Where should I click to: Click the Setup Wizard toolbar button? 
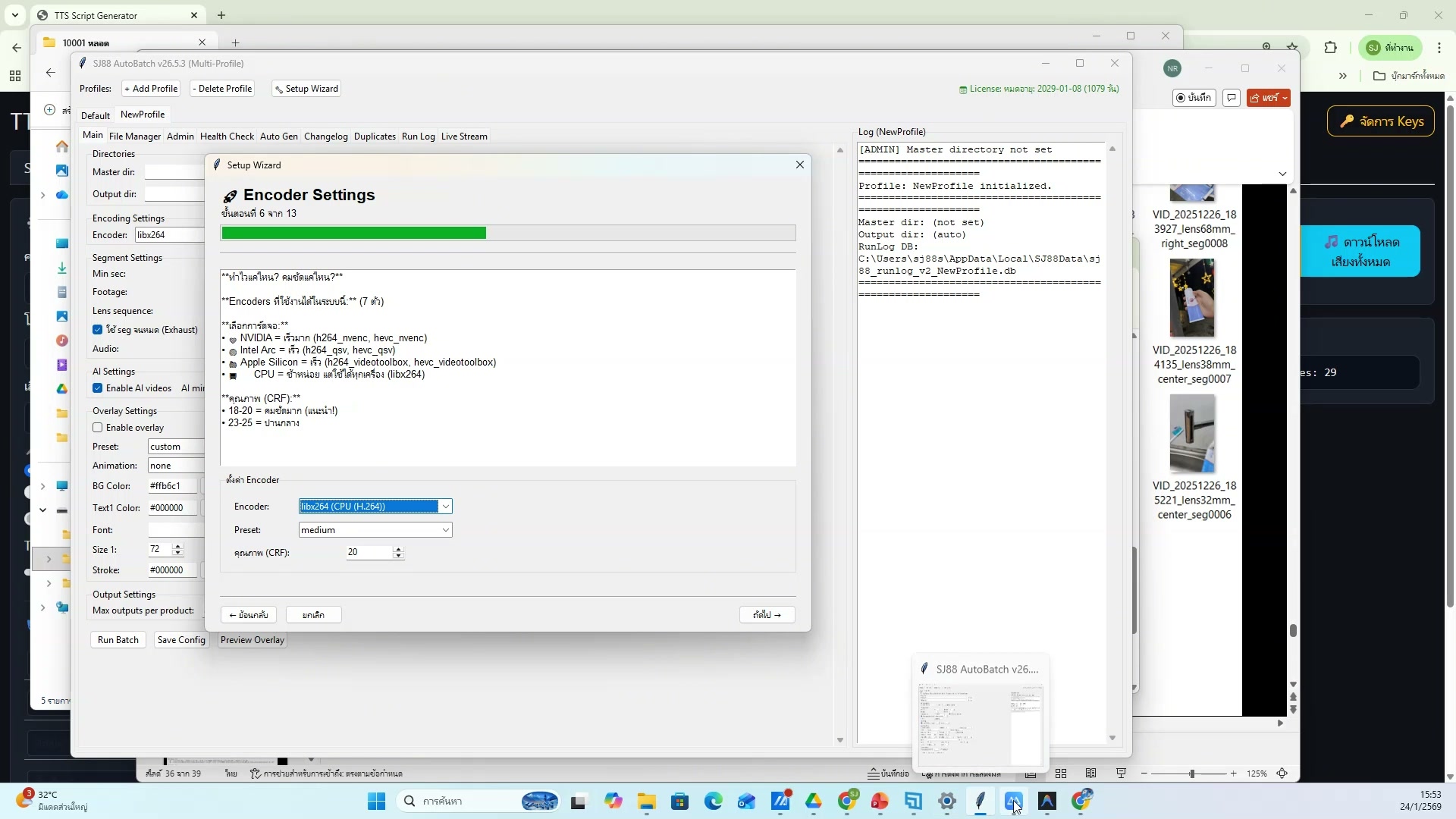tap(306, 89)
